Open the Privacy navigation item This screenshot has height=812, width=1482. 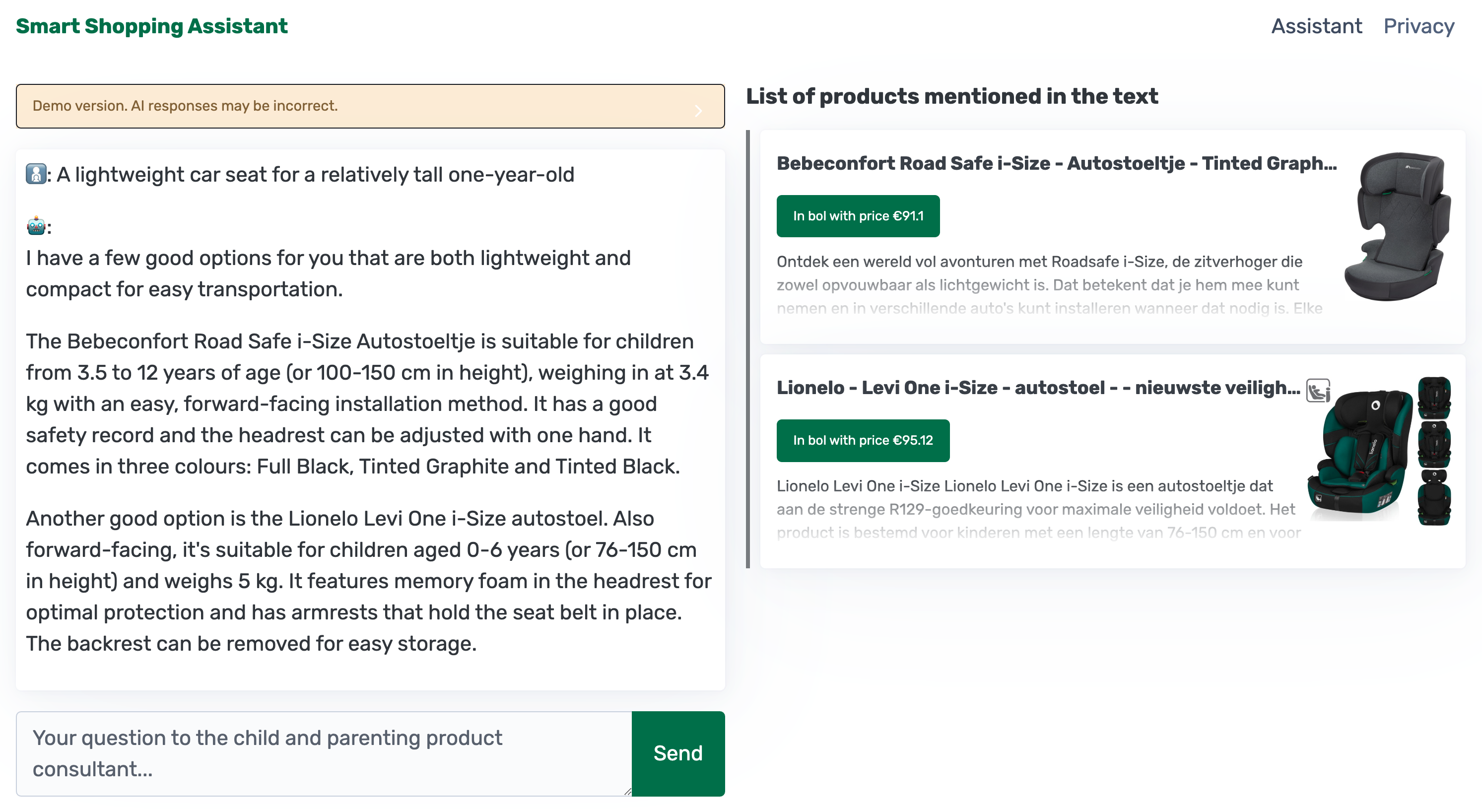[1418, 26]
